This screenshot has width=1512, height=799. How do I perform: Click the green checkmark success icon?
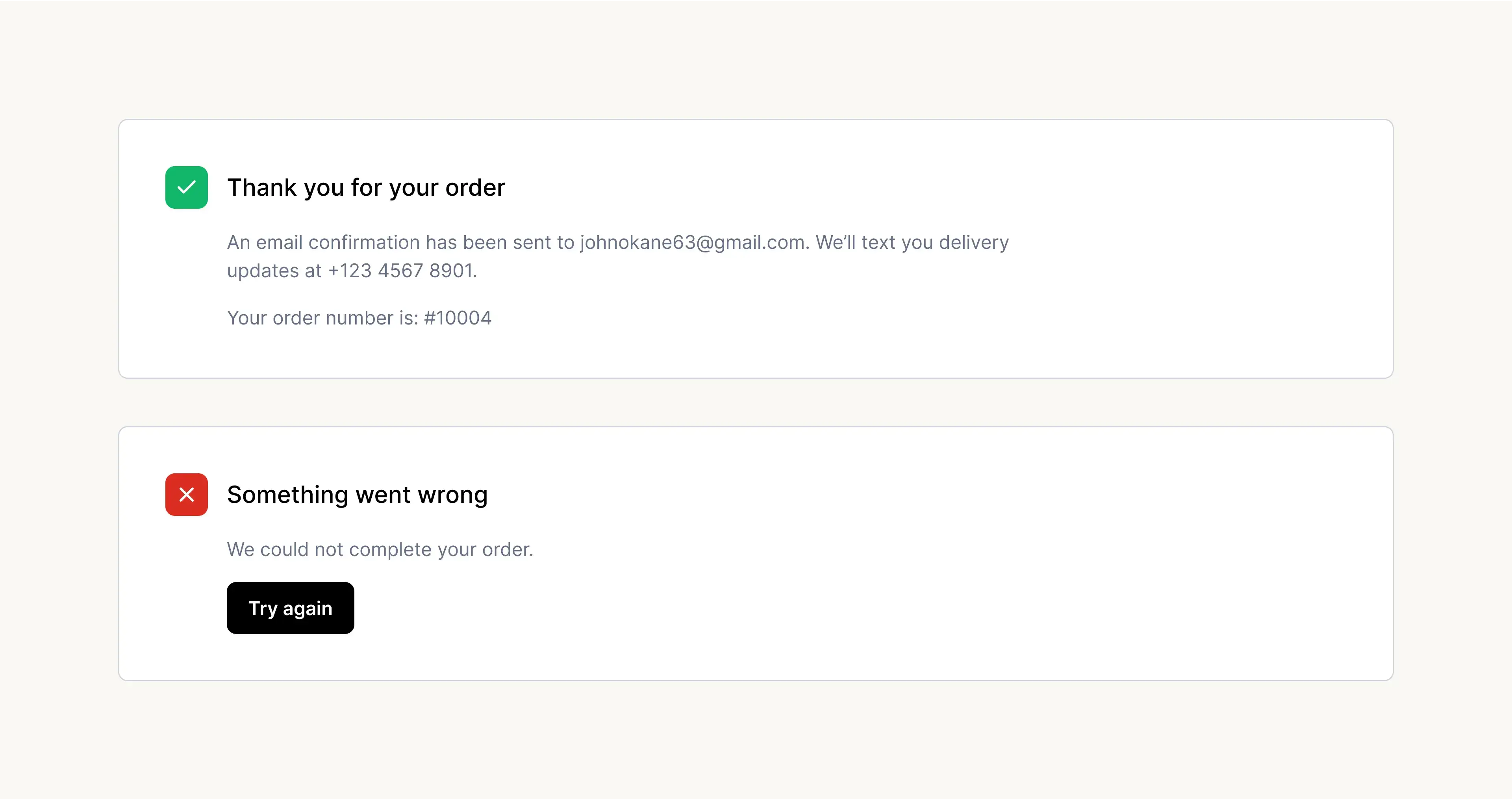click(186, 187)
